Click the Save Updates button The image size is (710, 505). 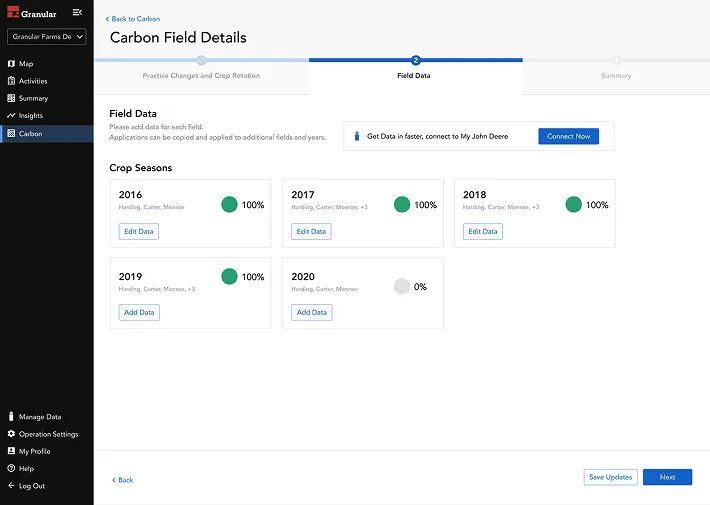pyautogui.click(x=611, y=477)
